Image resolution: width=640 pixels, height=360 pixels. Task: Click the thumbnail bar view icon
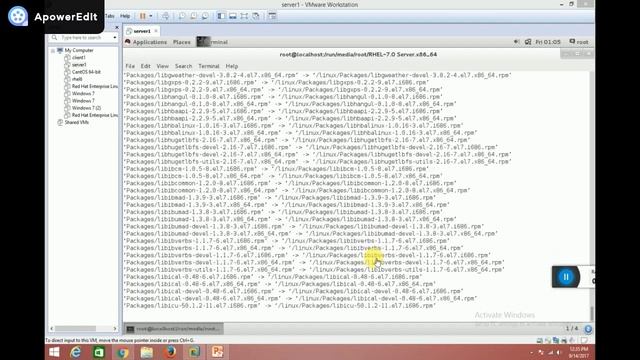[232, 16]
